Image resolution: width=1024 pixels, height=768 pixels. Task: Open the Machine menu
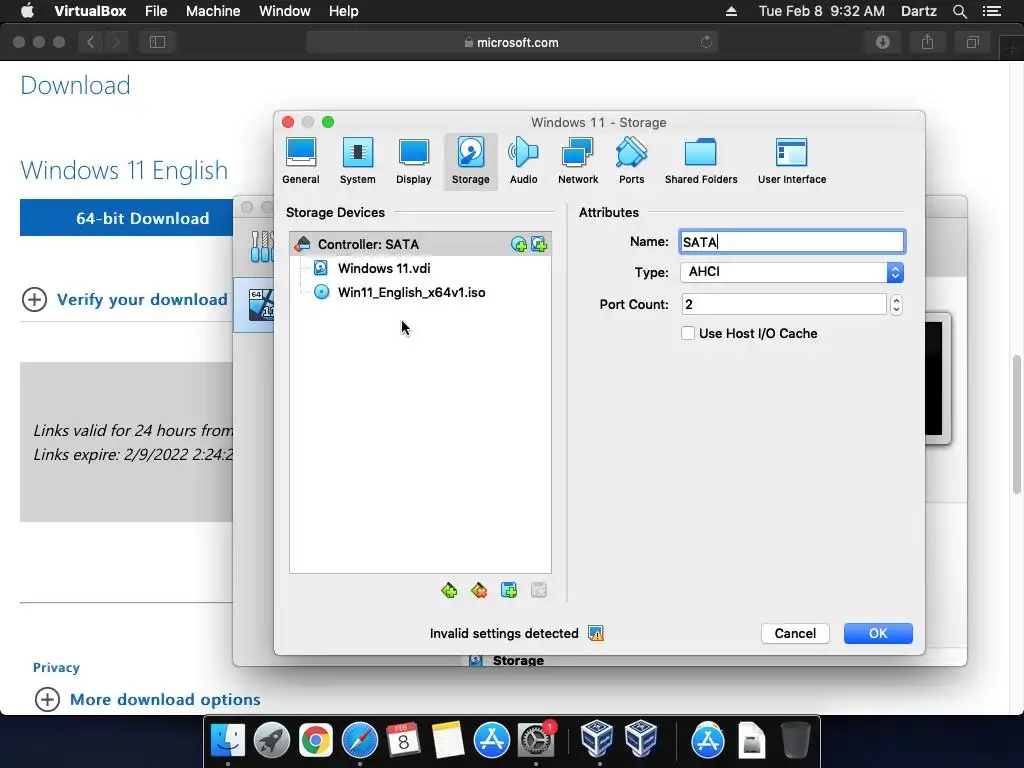(213, 11)
